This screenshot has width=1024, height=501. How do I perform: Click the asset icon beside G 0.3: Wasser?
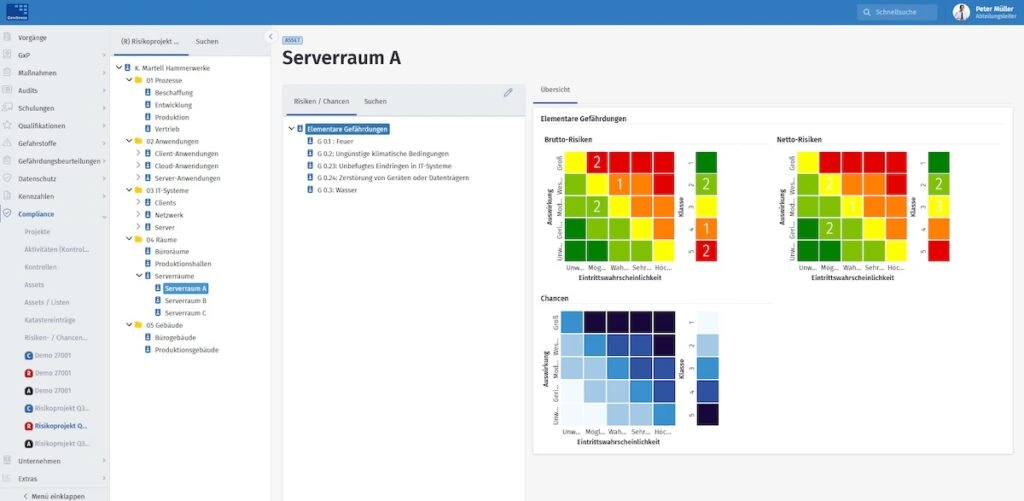click(x=310, y=190)
